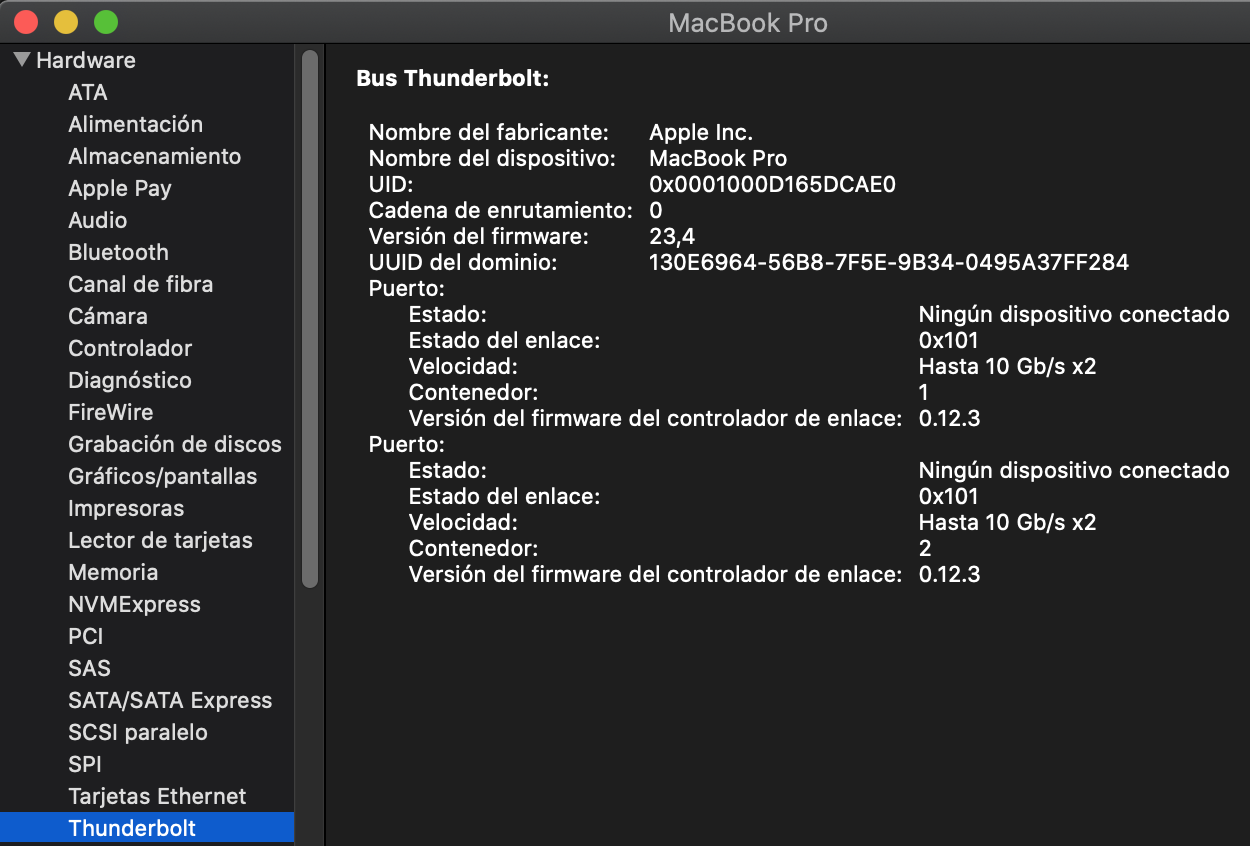Screen dimensions: 1250x846
Task: Click the domain UUID value 130E6964-56B8-7F5E-9B34-0495A37FF284
Action: pos(889,262)
